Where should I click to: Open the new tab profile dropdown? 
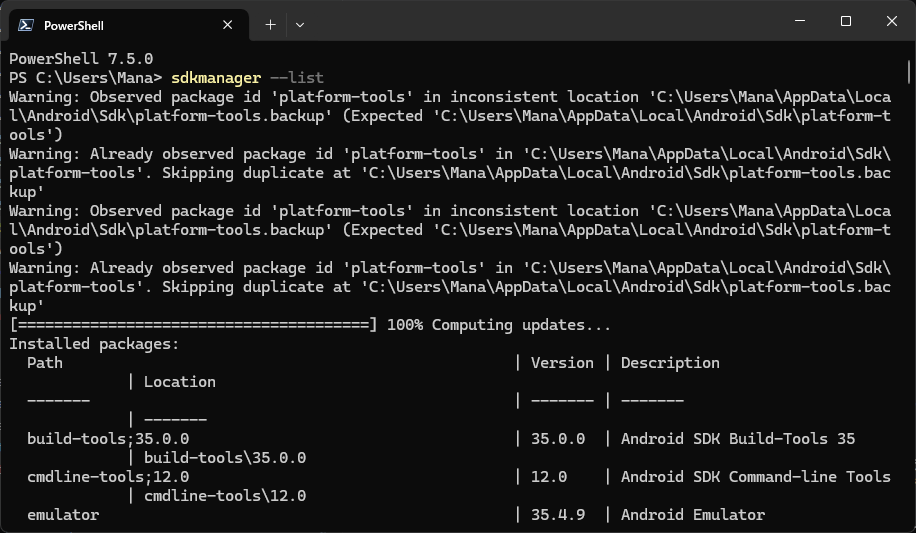point(300,25)
